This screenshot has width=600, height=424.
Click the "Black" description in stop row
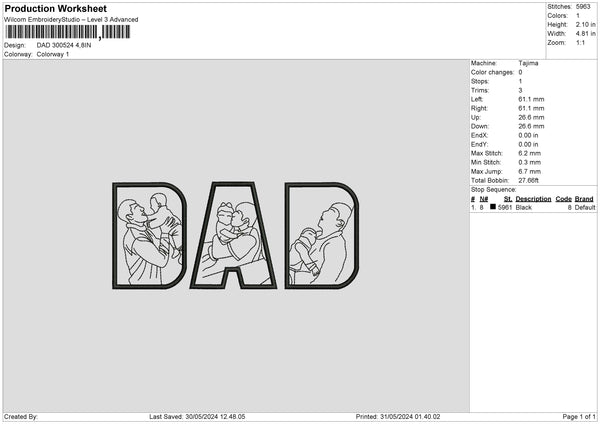pos(523,207)
